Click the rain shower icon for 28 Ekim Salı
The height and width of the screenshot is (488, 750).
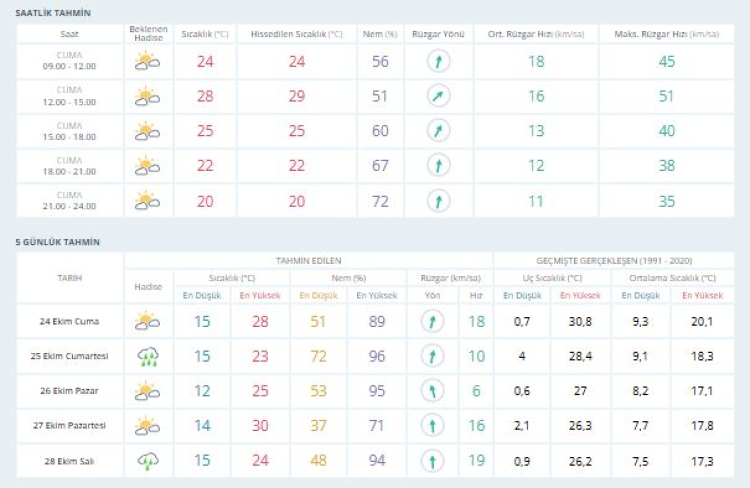point(148,461)
